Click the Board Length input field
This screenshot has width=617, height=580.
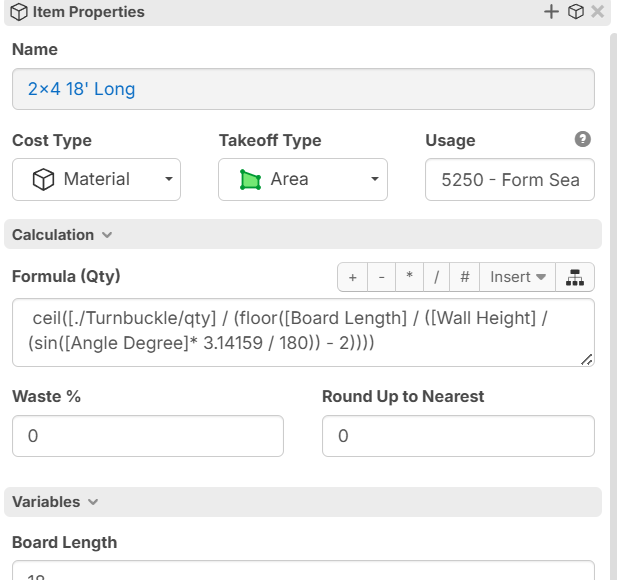[303, 570]
